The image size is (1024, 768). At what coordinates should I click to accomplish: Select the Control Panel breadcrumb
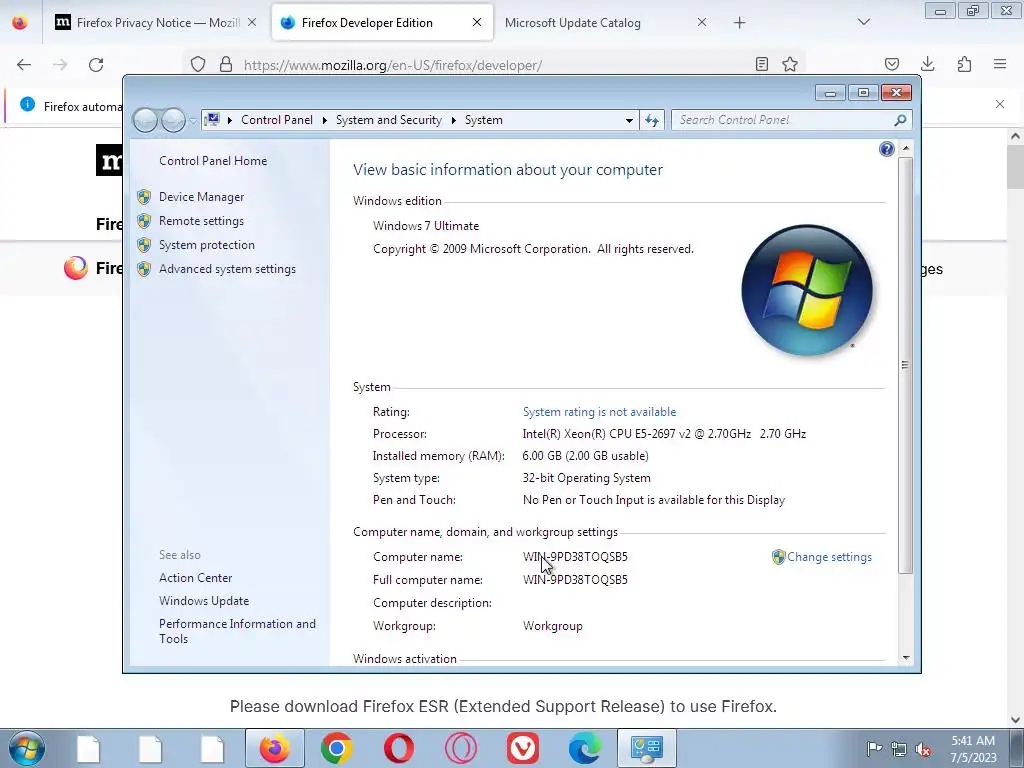277,120
